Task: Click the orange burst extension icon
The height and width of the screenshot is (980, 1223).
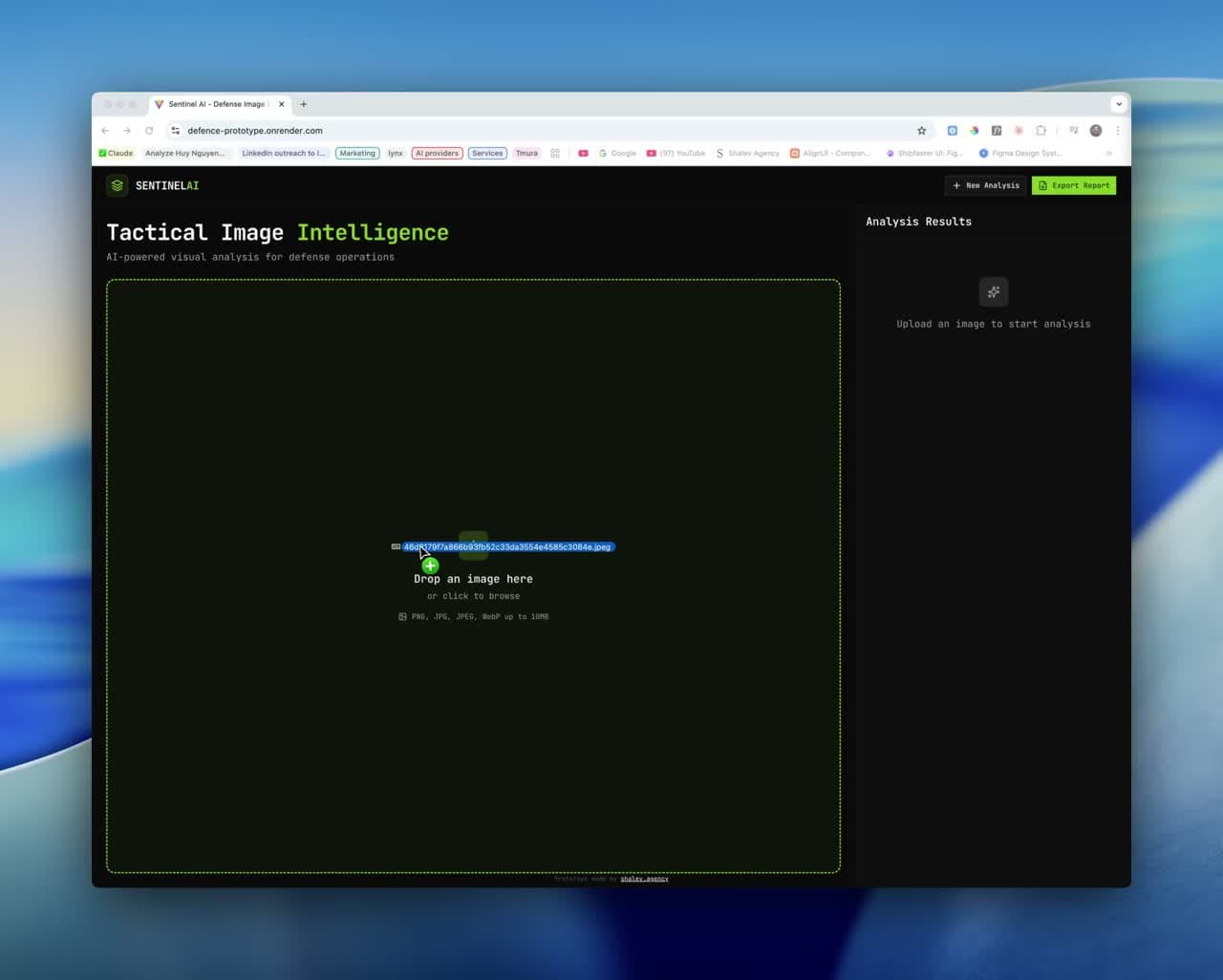Action: point(1019,131)
